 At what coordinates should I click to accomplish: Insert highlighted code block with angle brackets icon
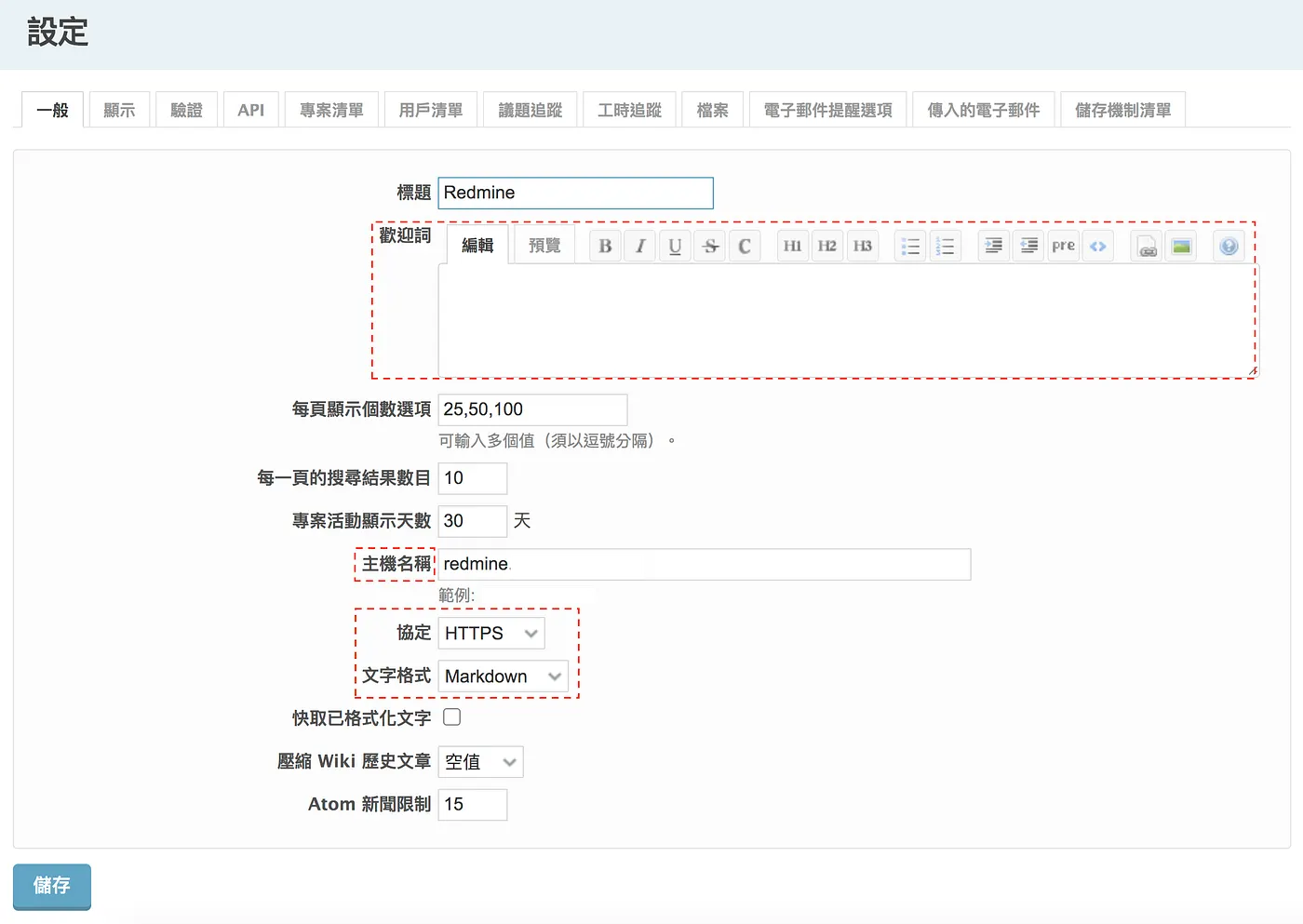click(1098, 246)
